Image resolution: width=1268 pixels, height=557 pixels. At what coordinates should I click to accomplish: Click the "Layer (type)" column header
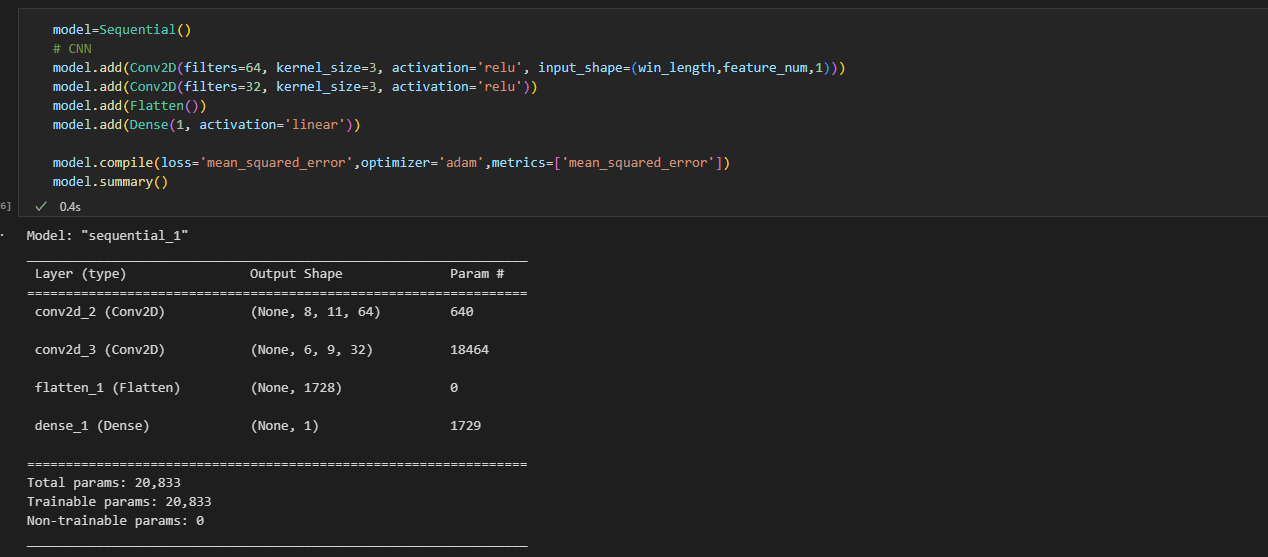tap(80, 274)
